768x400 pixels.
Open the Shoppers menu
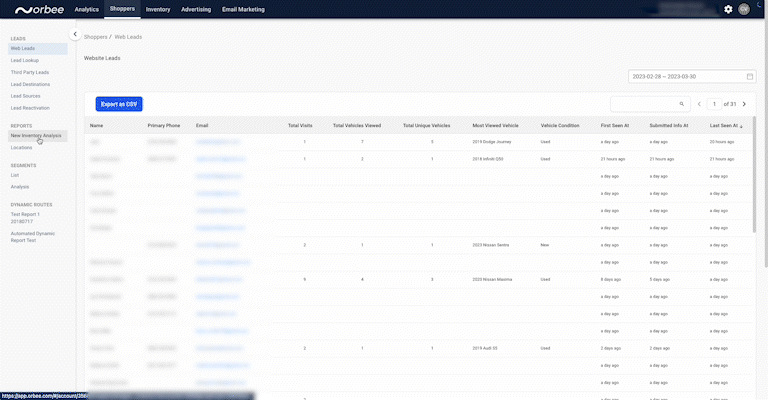tap(122, 9)
